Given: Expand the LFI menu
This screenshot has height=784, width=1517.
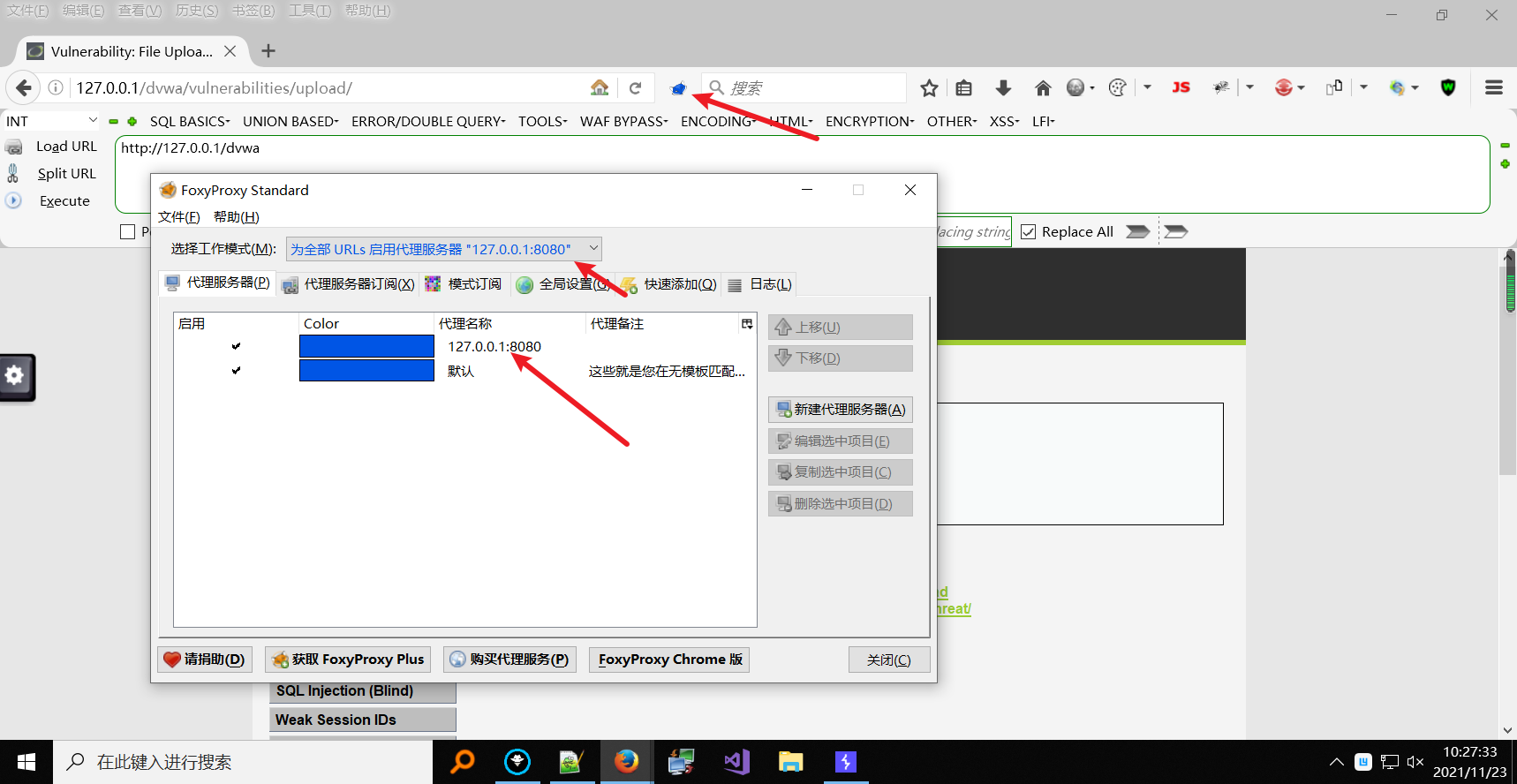Looking at the screenshot, I should (x=1043, y=122).
